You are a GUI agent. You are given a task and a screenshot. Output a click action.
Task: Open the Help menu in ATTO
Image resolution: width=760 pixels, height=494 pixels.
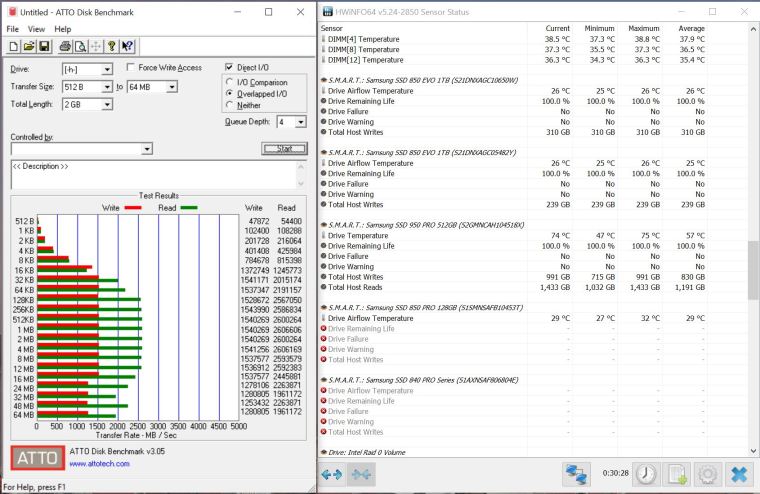(63, 29)
